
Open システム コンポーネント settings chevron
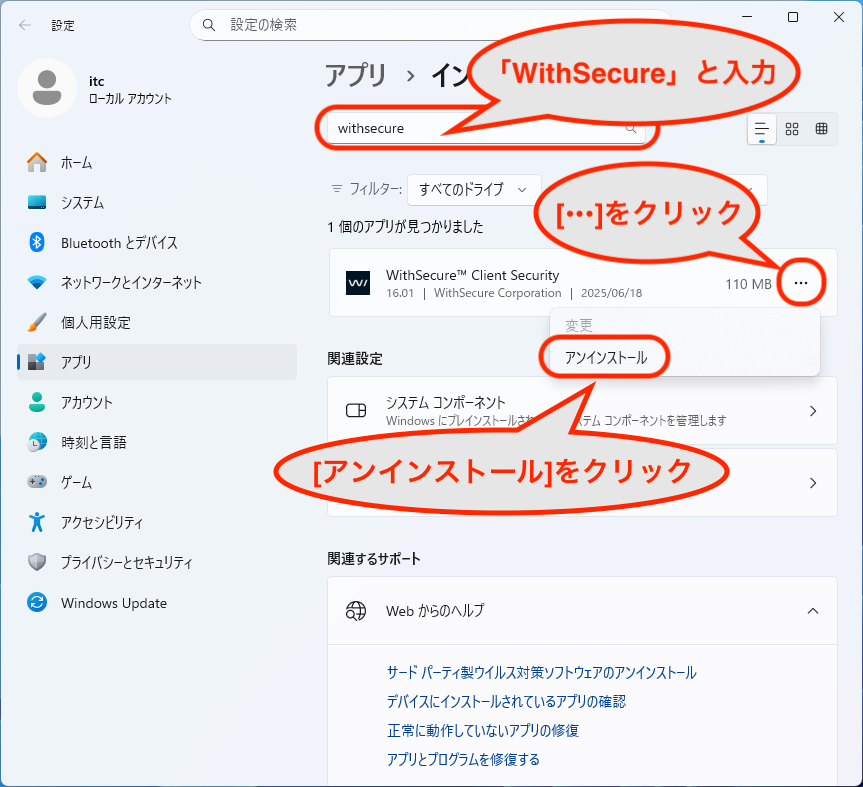812,411
